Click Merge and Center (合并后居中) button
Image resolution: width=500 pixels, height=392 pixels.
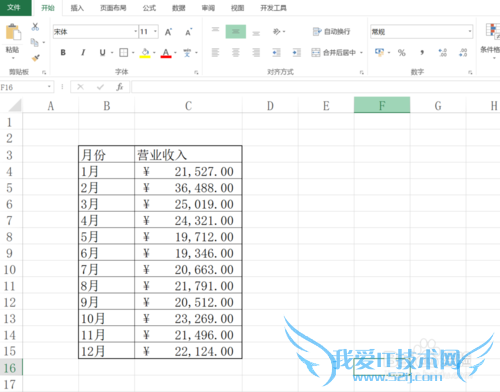(x=334, y=52)
